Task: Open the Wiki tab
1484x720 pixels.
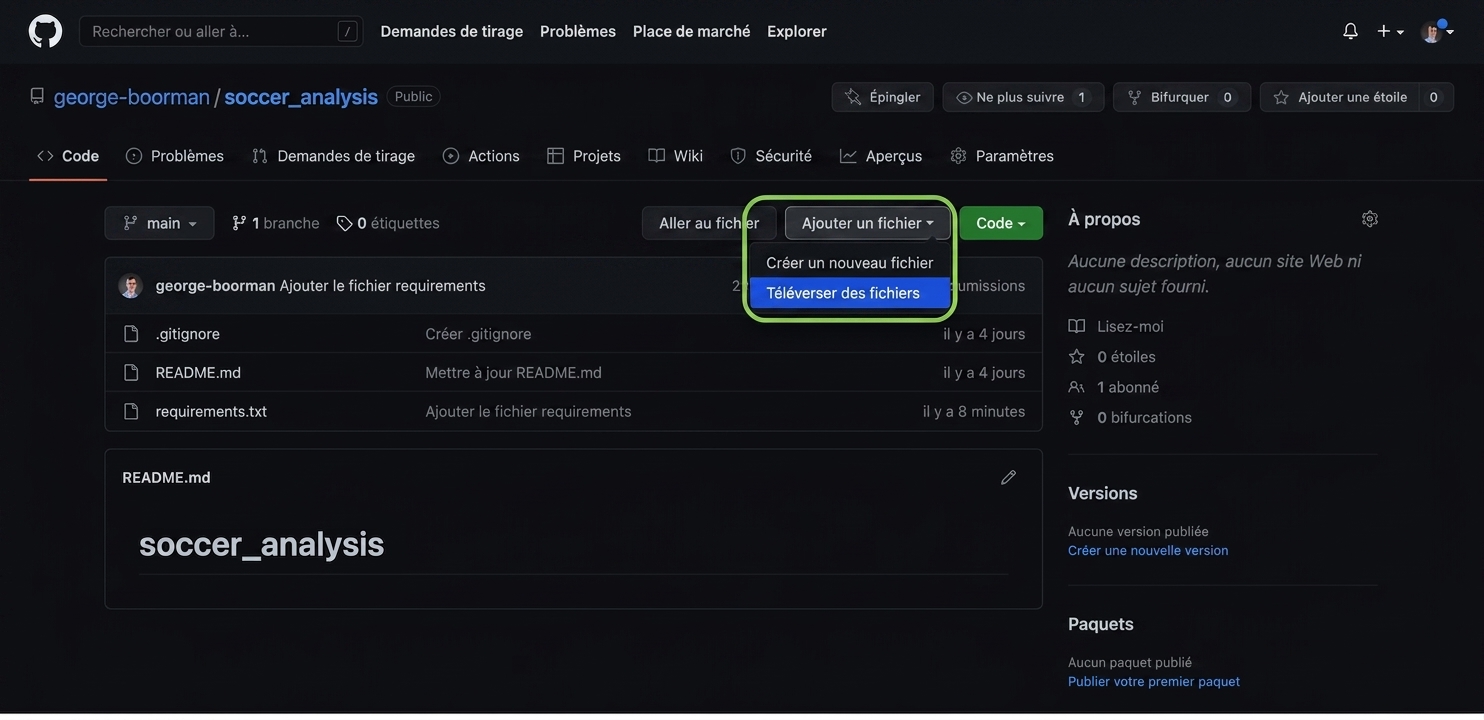Action: tap(676, 156)
